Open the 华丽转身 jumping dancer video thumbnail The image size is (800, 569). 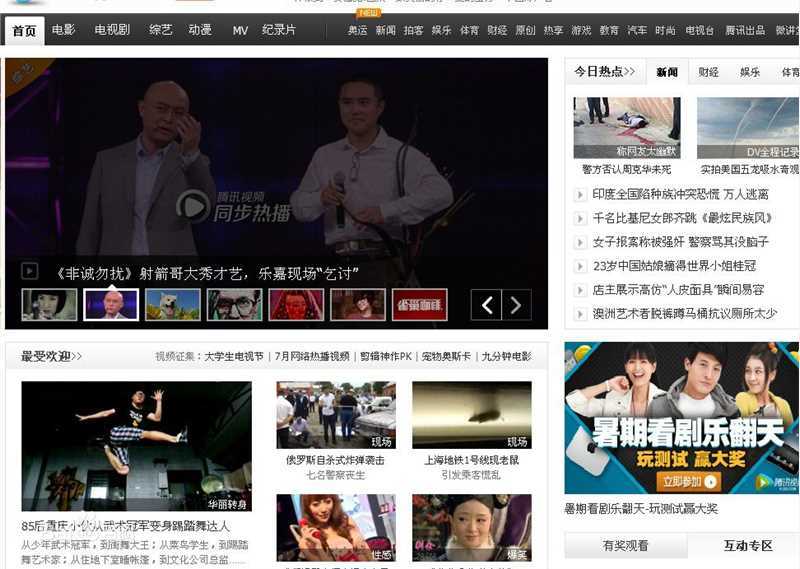coord(136,446)
